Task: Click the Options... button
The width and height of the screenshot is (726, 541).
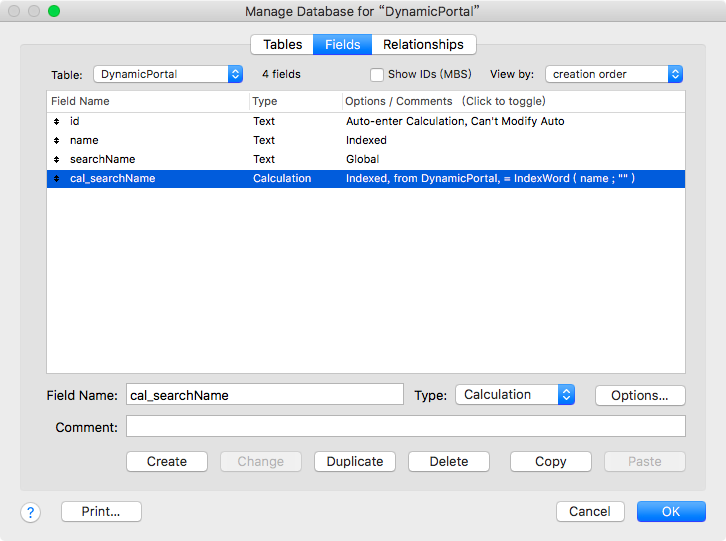Action: tap(640, 396)
